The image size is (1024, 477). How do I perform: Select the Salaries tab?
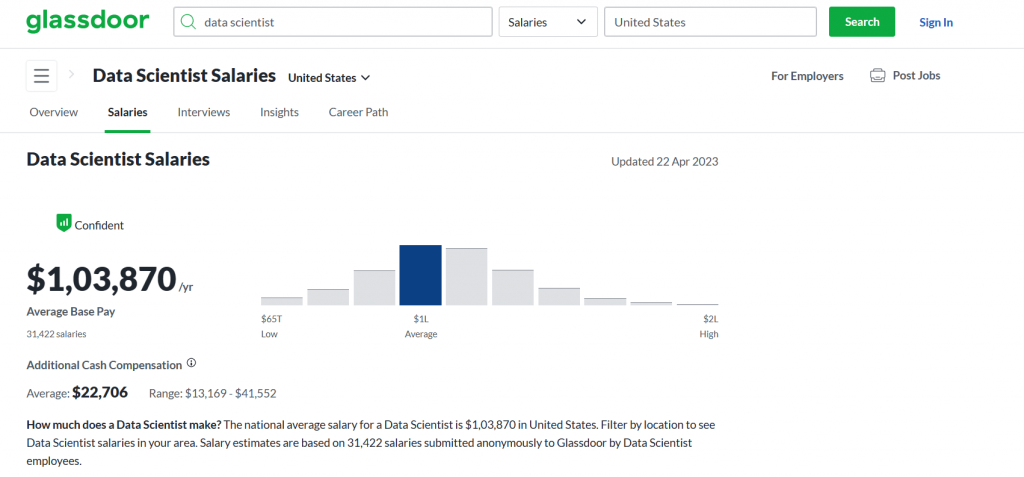[x=127, y=112]
